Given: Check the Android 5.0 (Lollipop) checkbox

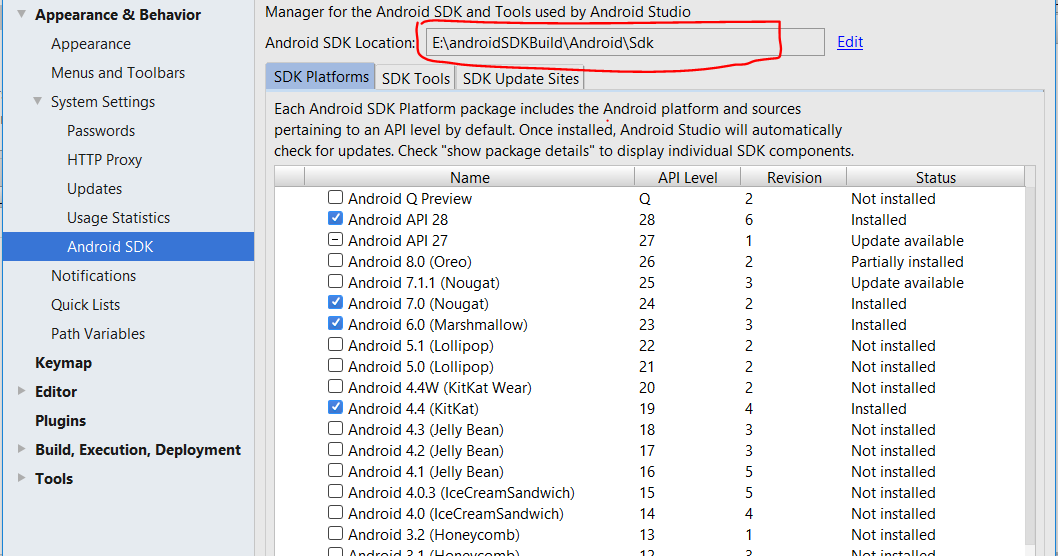Looking at the screenshot, I should (x=335, y=365).
